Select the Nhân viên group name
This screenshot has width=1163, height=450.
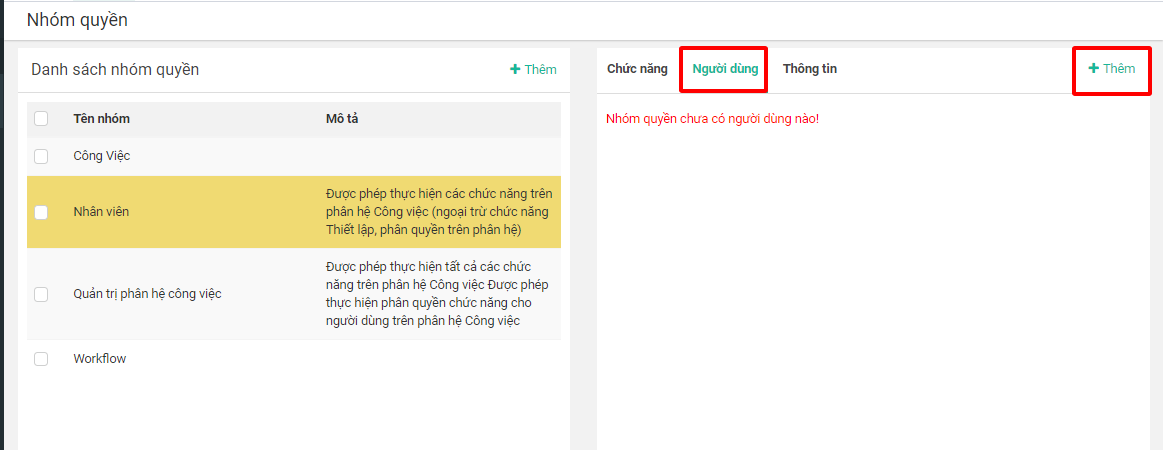[x=101, y=212]
